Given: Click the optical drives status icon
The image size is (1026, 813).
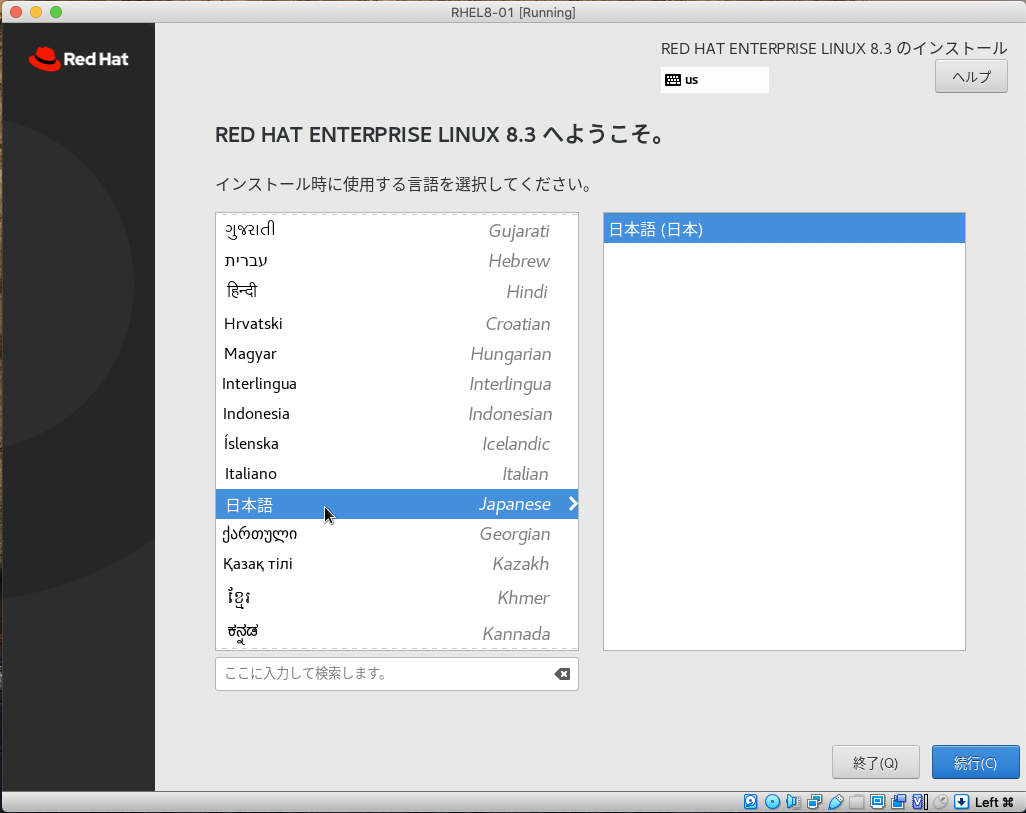Looking at the screenshot, I should pos(771,801).
